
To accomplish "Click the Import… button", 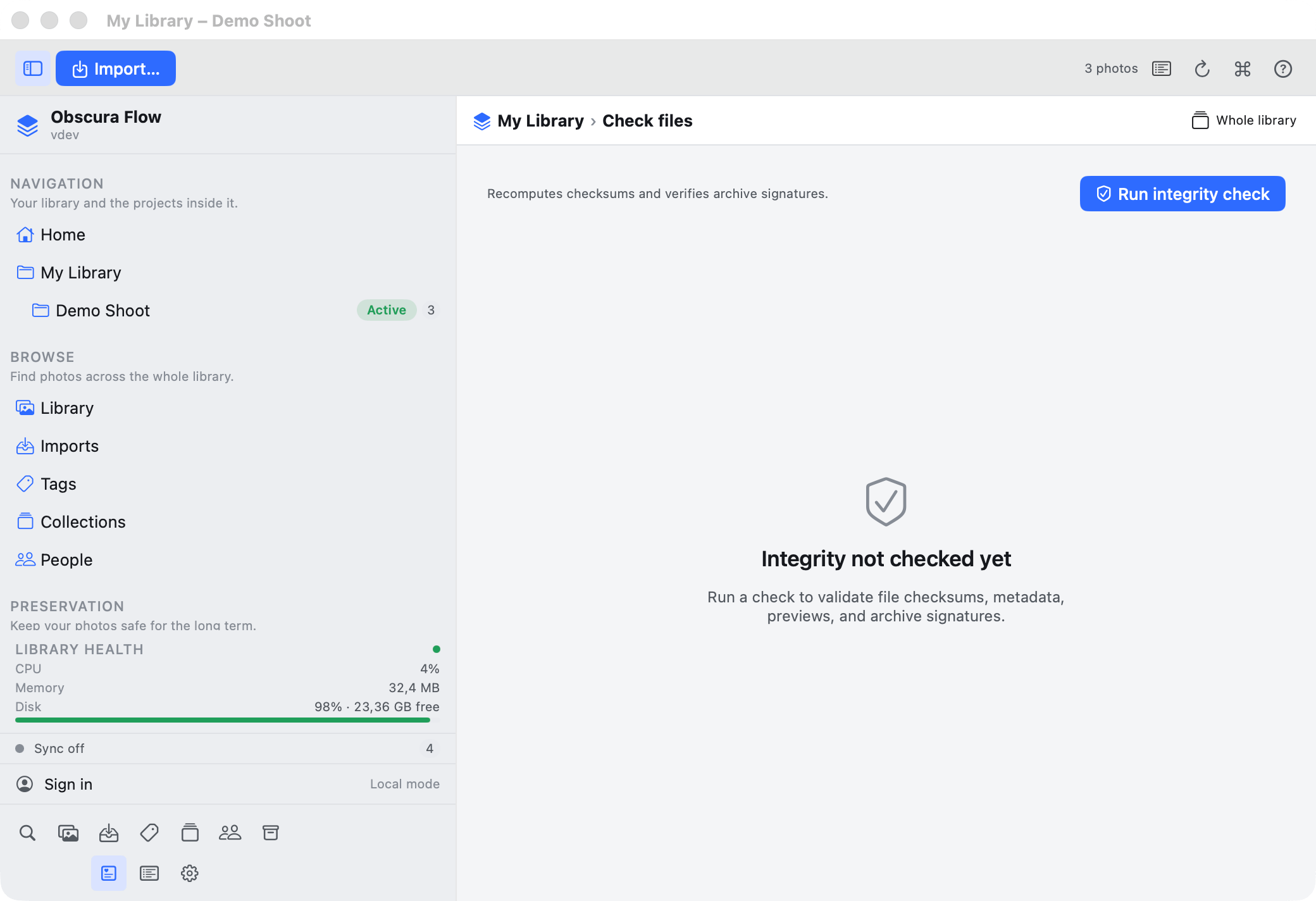I will [x=116, y=68].
